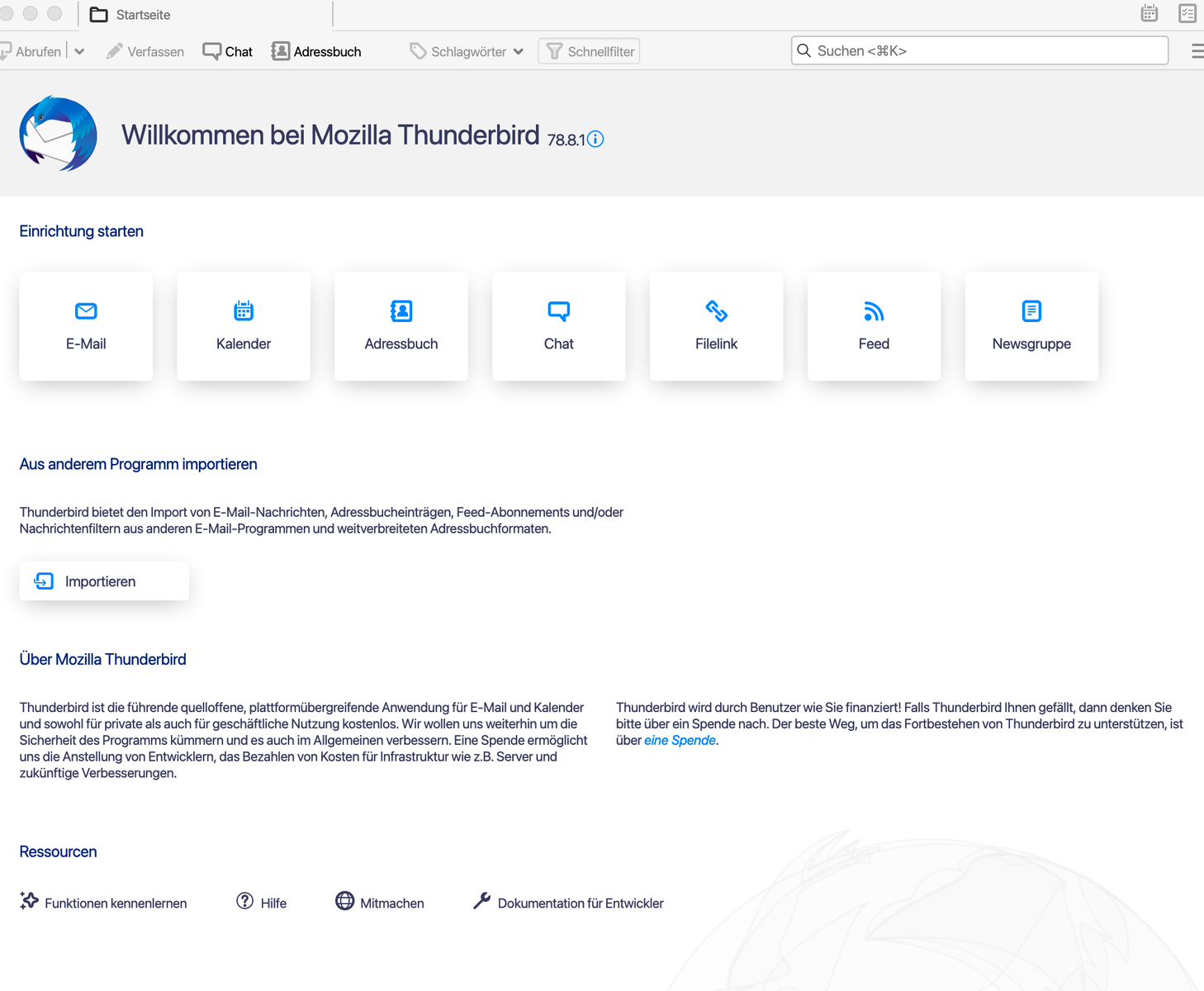1204x991 pixels.
Task: Click the calendar icon on Kalender card
Action: (x=244, y=311)
